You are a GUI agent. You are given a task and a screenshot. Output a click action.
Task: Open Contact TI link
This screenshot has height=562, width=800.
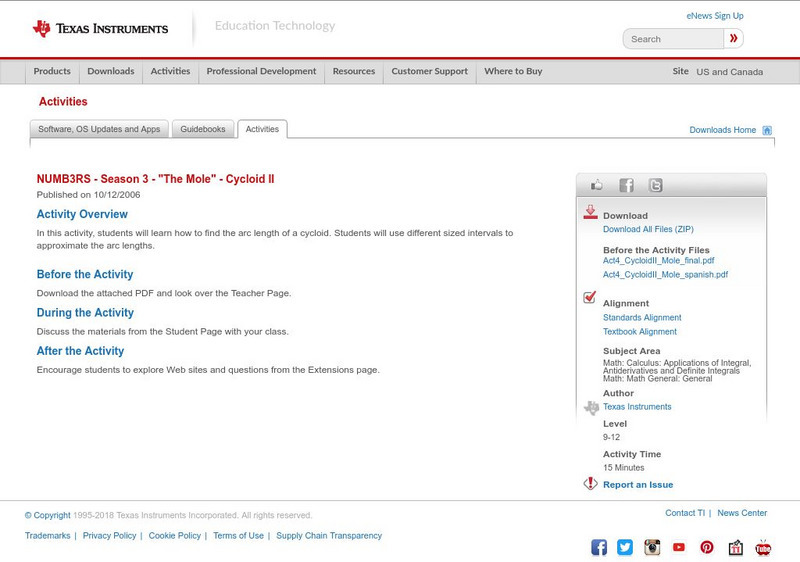[x=685, y=513]
